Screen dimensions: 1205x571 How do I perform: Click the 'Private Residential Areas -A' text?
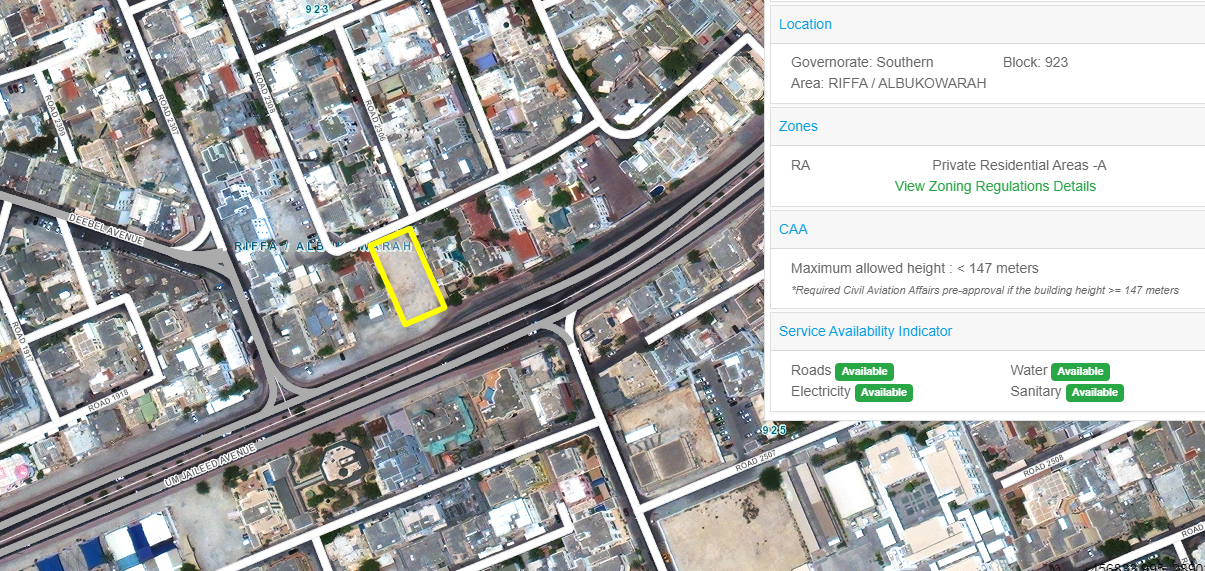click(1019, 165)
